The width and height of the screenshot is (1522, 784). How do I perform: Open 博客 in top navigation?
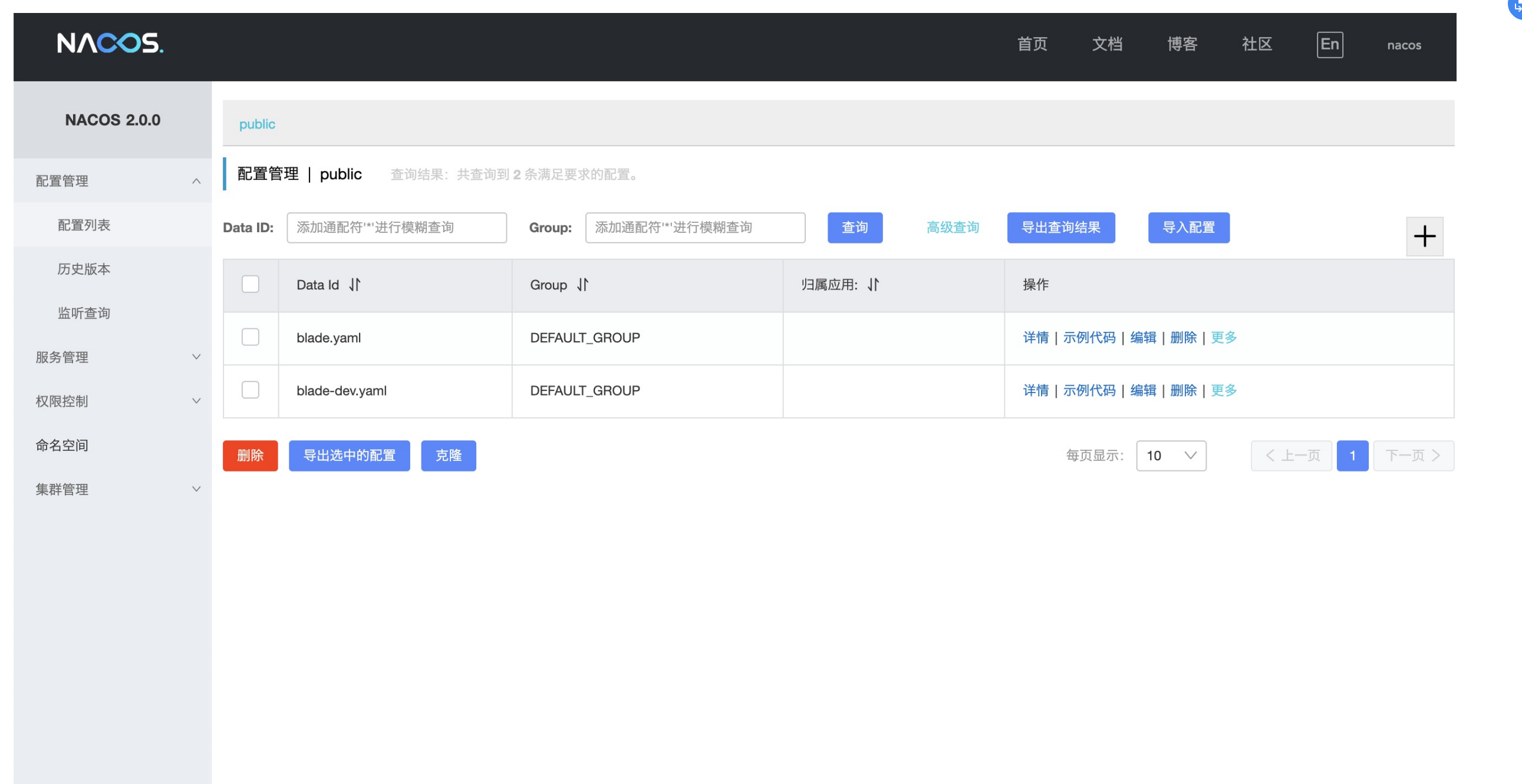click(x=1182, y=44)
